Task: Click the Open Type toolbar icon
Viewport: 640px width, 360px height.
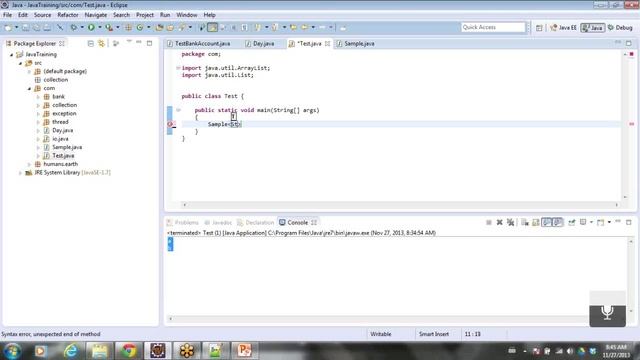Action: point(159,28)
